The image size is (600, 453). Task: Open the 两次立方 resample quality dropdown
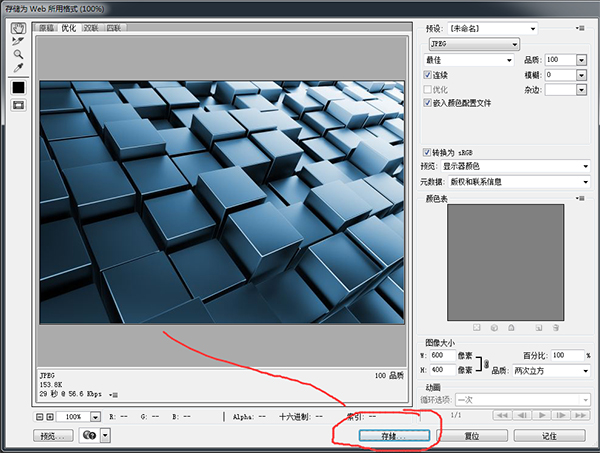coord(551,371)
